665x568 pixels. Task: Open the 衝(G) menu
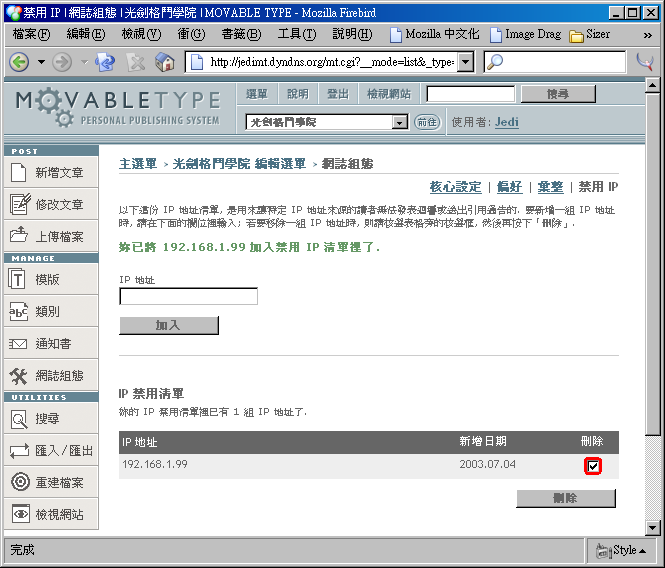[x=191, y=34]
